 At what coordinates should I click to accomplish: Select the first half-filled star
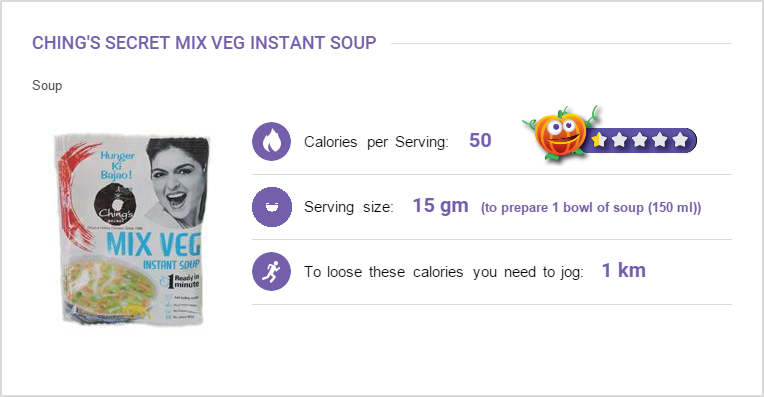tap(599, 140)
